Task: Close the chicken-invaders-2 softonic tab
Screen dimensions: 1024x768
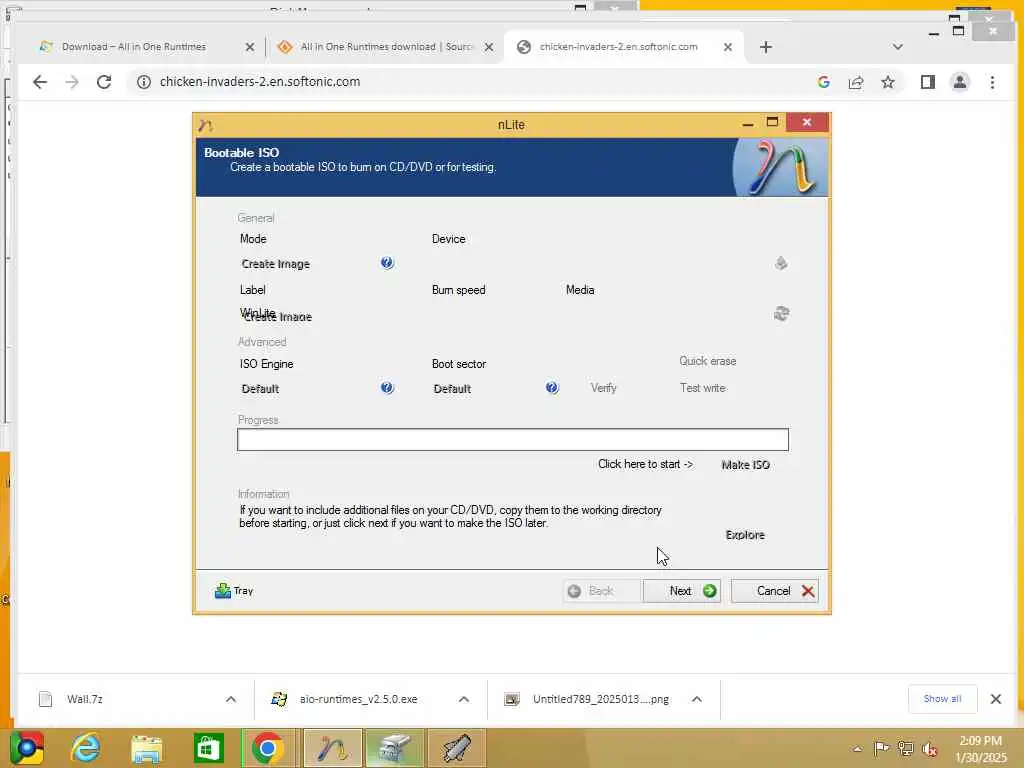Action: coord(728,47)
